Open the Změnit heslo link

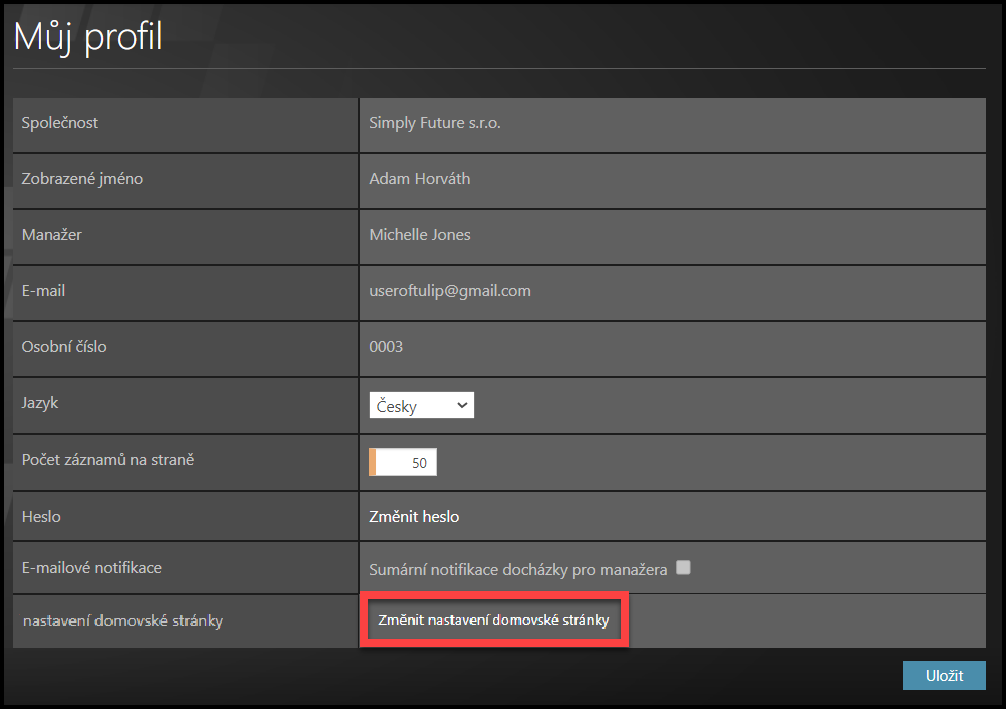pos(414,517)
